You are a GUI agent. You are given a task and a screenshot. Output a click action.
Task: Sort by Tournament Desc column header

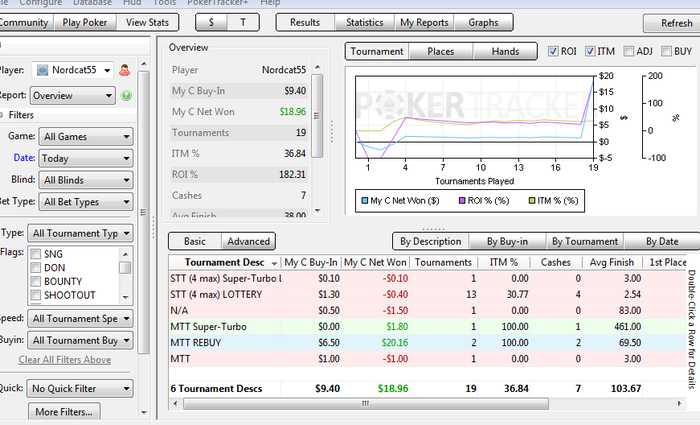pyautogui.click(x=225, y=262)
